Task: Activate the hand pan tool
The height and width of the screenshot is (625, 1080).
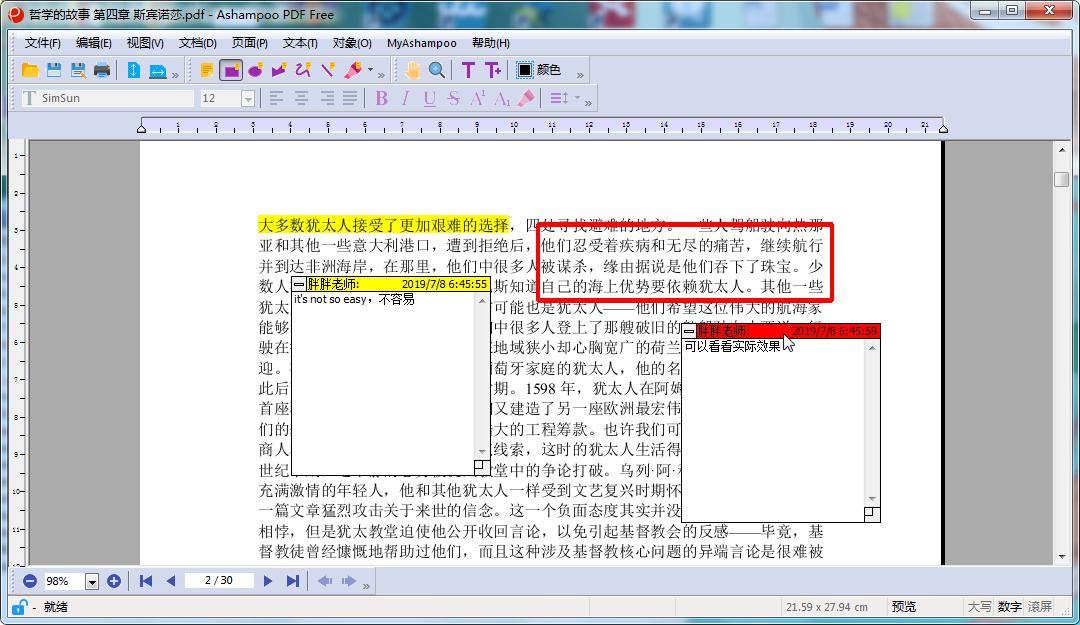Action: [412, 70]
